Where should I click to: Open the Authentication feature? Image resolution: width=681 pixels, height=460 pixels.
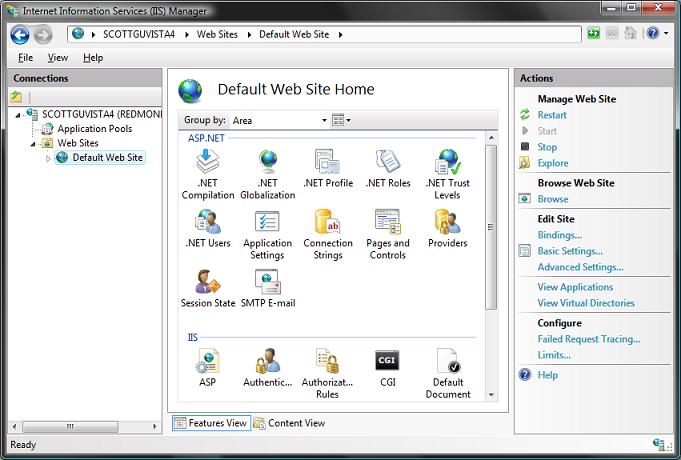(268, 367)
